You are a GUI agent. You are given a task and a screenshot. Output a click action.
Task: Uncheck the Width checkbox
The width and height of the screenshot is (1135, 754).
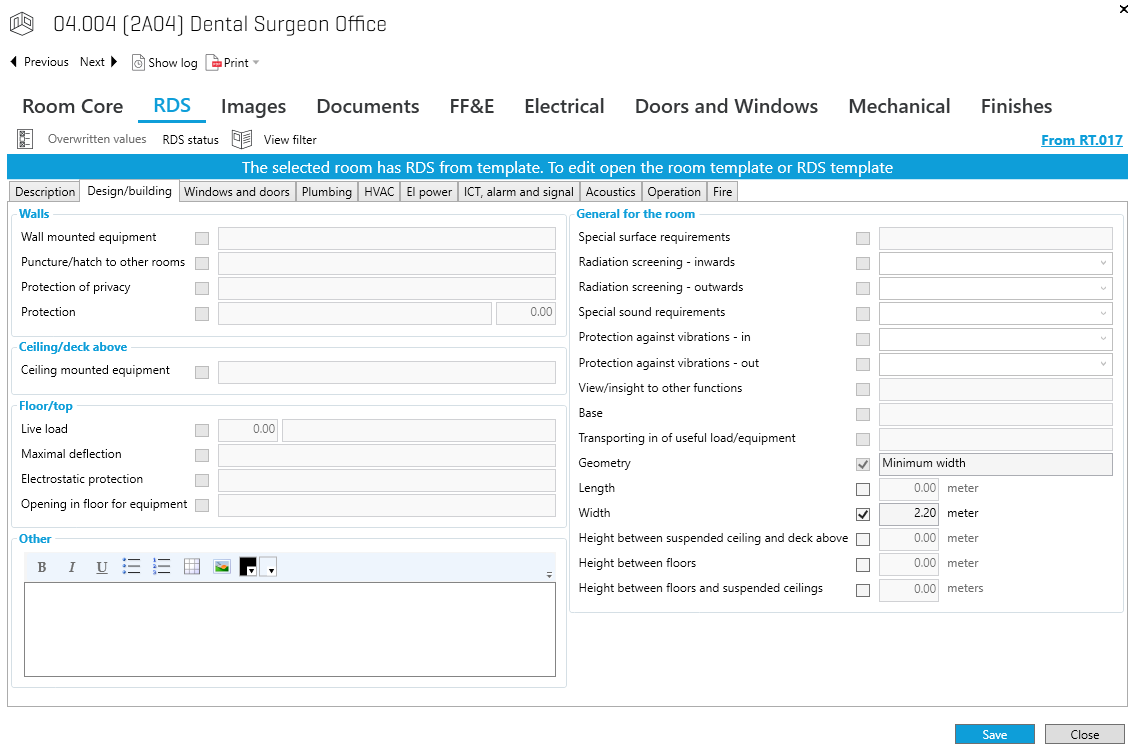[x=863, y=514]
